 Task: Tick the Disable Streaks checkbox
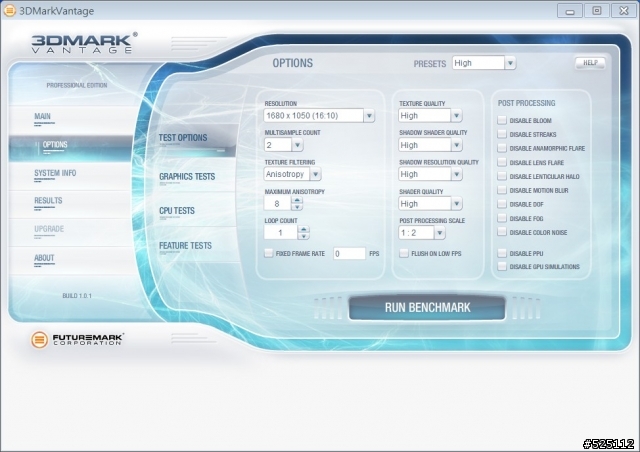click(502, 134)
